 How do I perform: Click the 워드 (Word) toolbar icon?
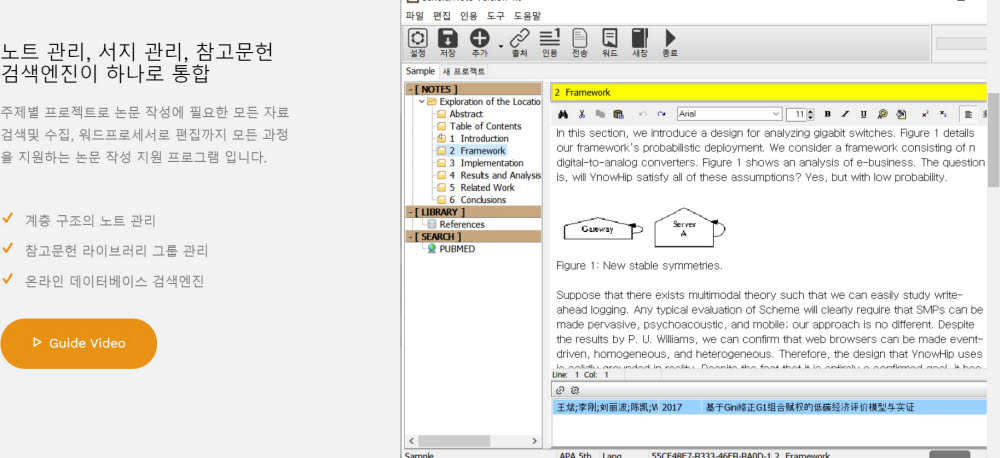[x=610, y=43]
